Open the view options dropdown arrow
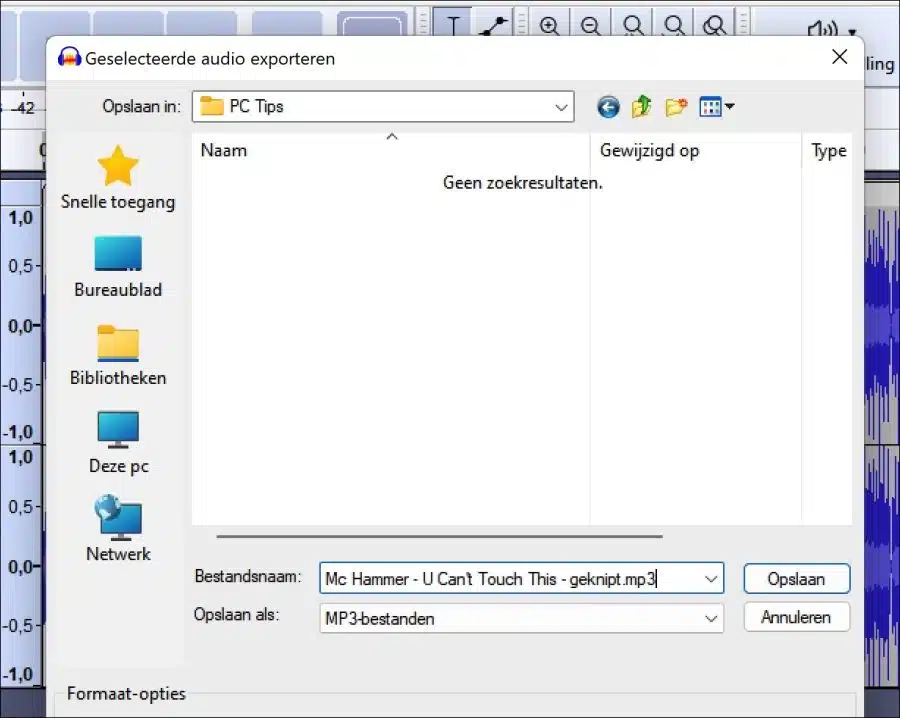The height and width of the screenshot is (718, 900). [730, 106]
